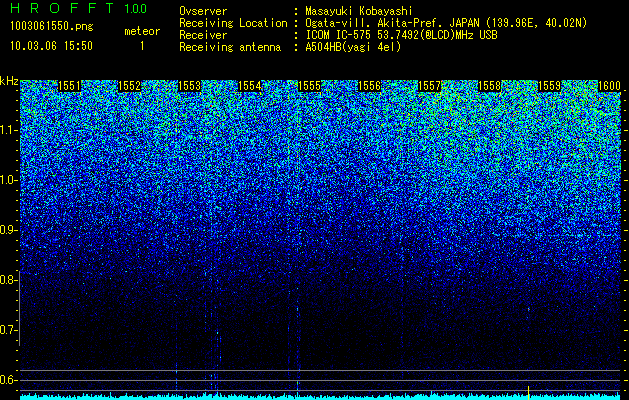Click the Receiver field label
Screen dimensions: 629x400
click(x=203, y=35)
